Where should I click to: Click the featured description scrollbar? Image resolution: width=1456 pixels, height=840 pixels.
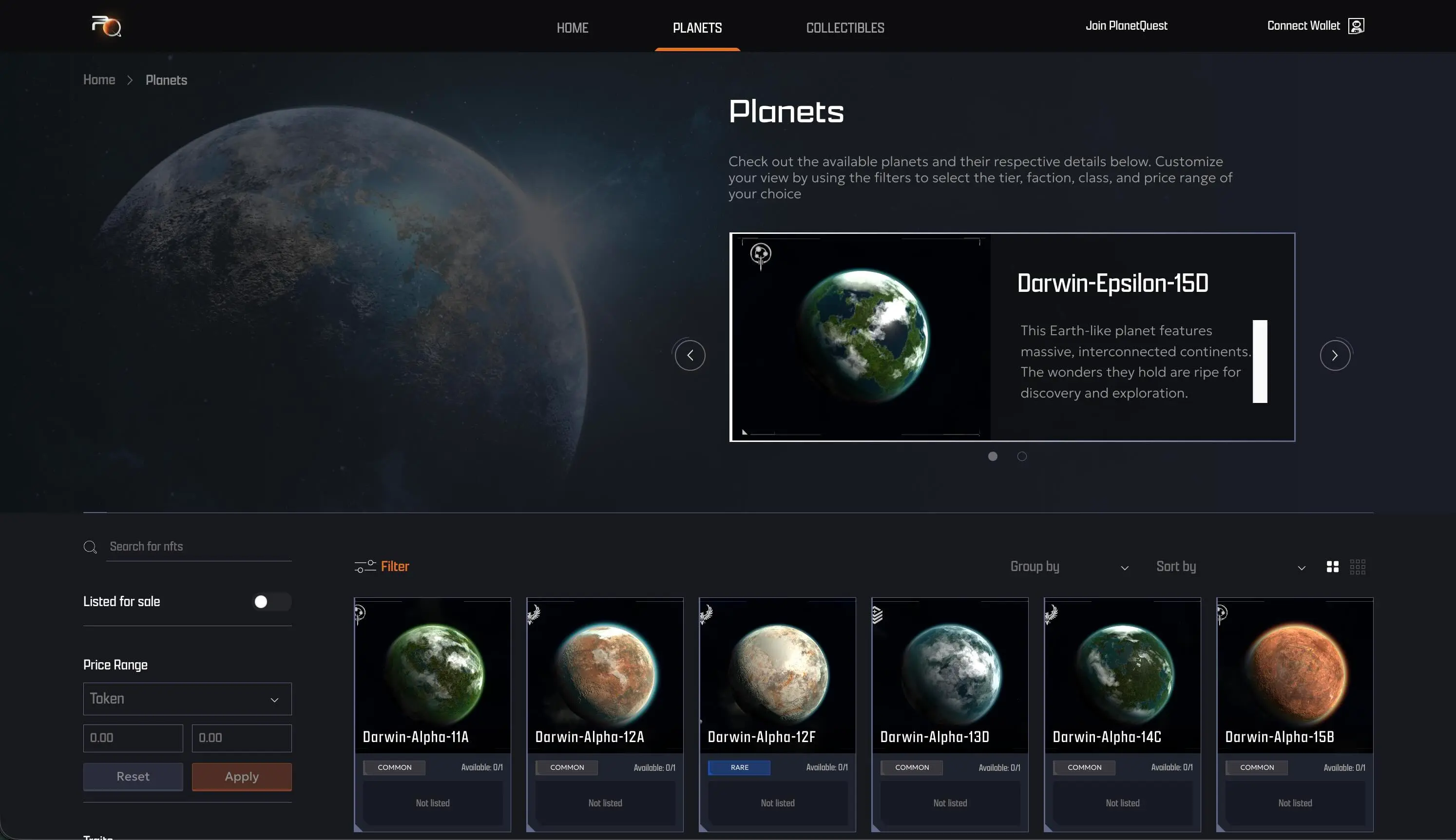1260,361
